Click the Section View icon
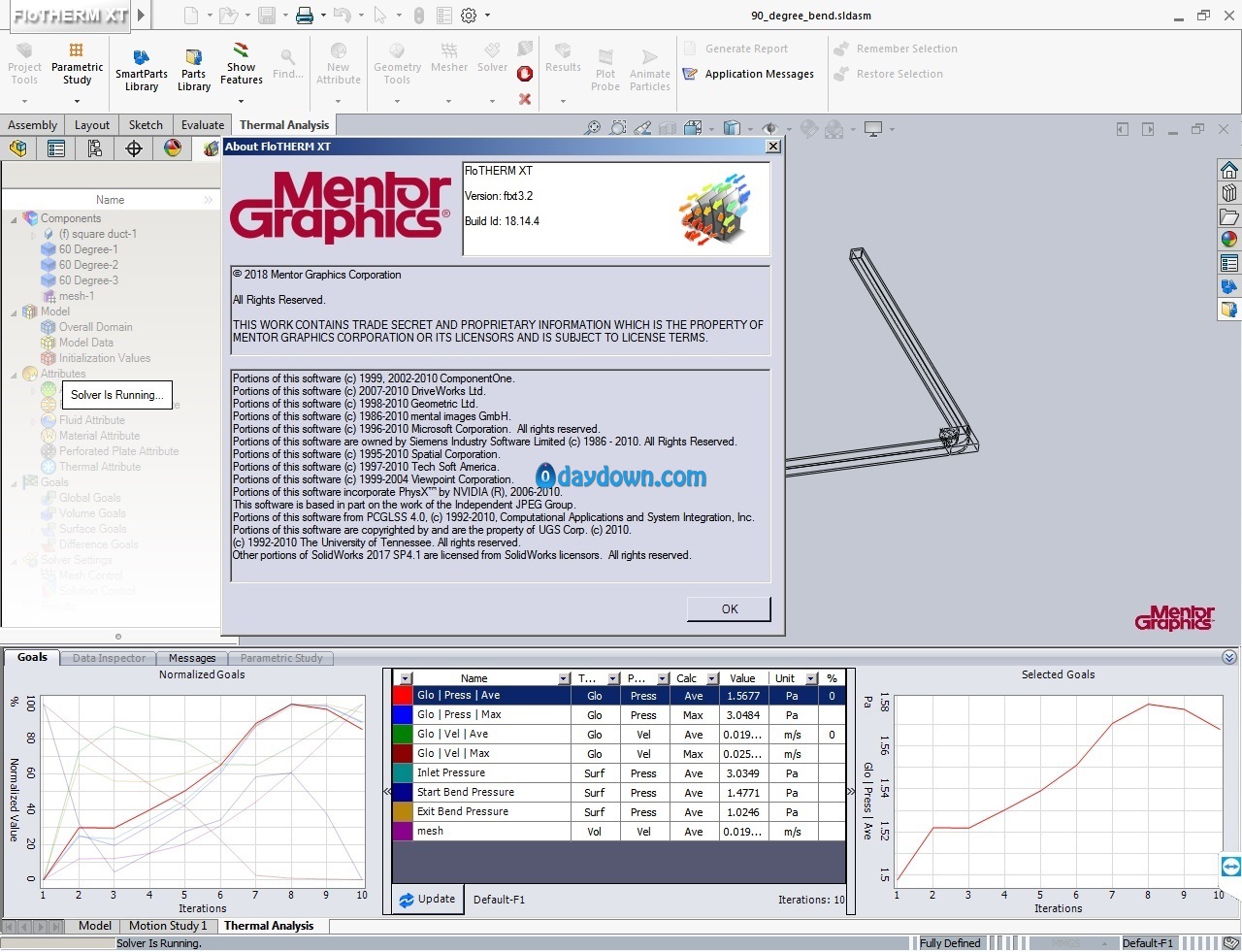Image resolution: width=1242 pixels, height=952 pixels. (668, 128)
